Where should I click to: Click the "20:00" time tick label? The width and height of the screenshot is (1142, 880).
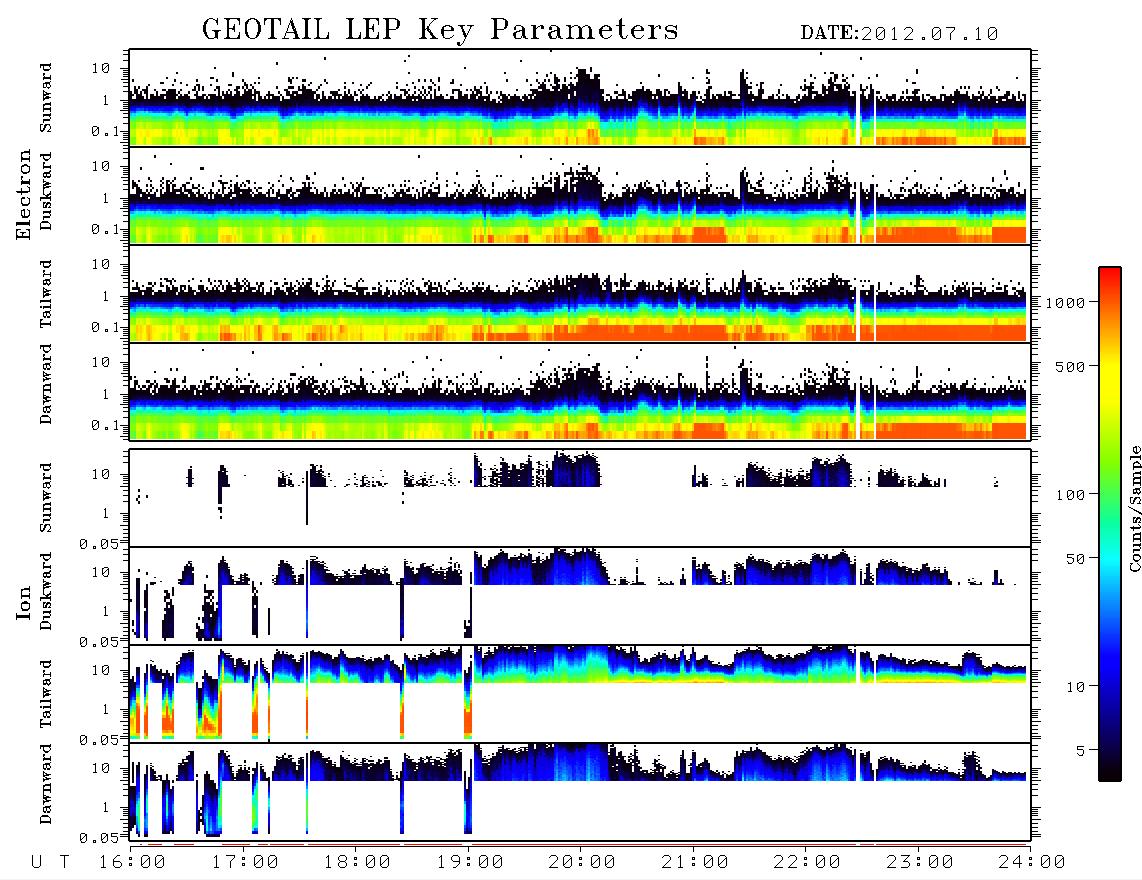coord(582,862)
